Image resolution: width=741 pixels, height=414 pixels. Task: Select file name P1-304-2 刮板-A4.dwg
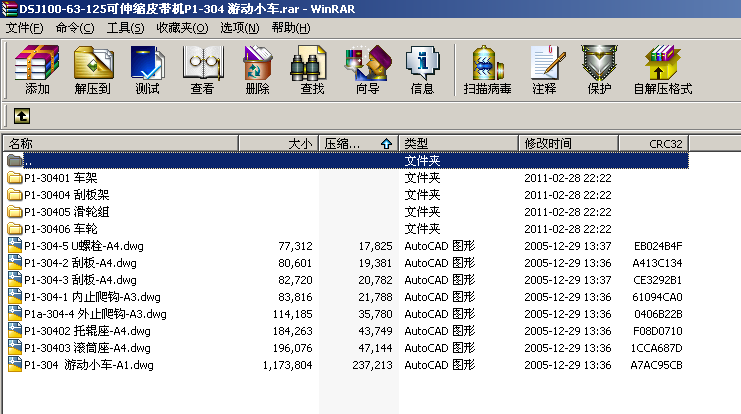point(80,263)
